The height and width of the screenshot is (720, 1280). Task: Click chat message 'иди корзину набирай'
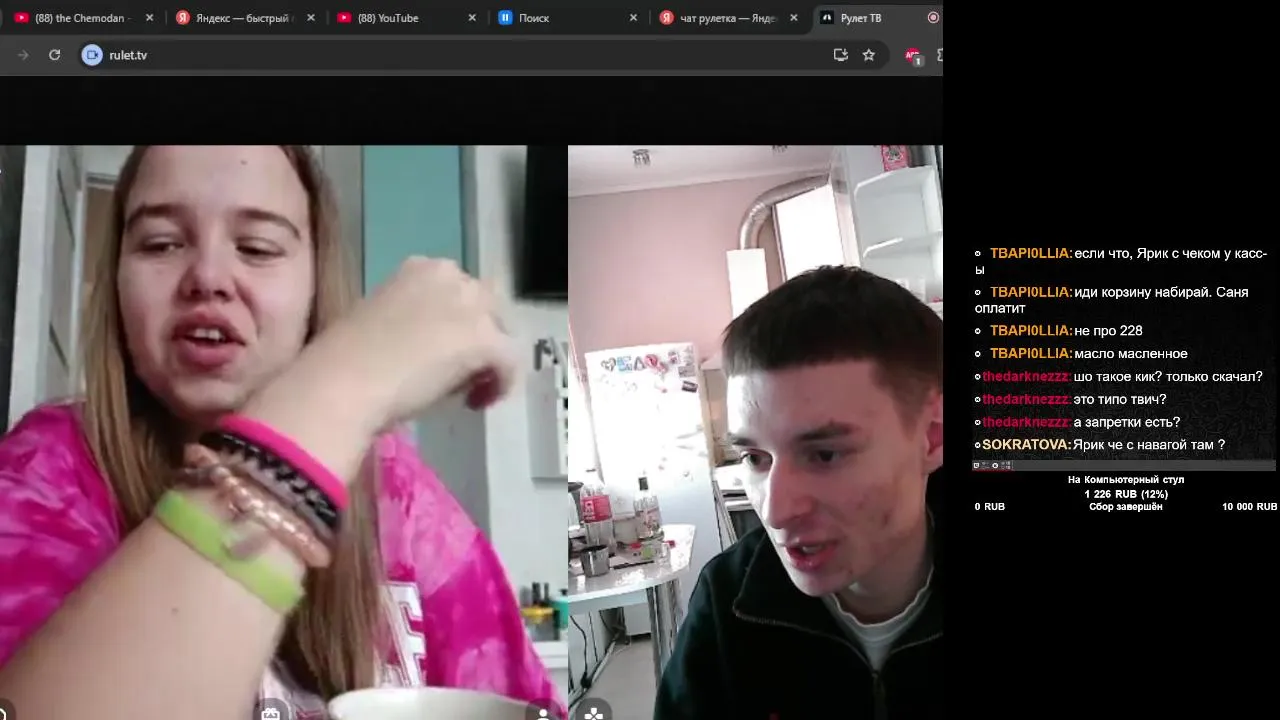tap(1111, 300)
